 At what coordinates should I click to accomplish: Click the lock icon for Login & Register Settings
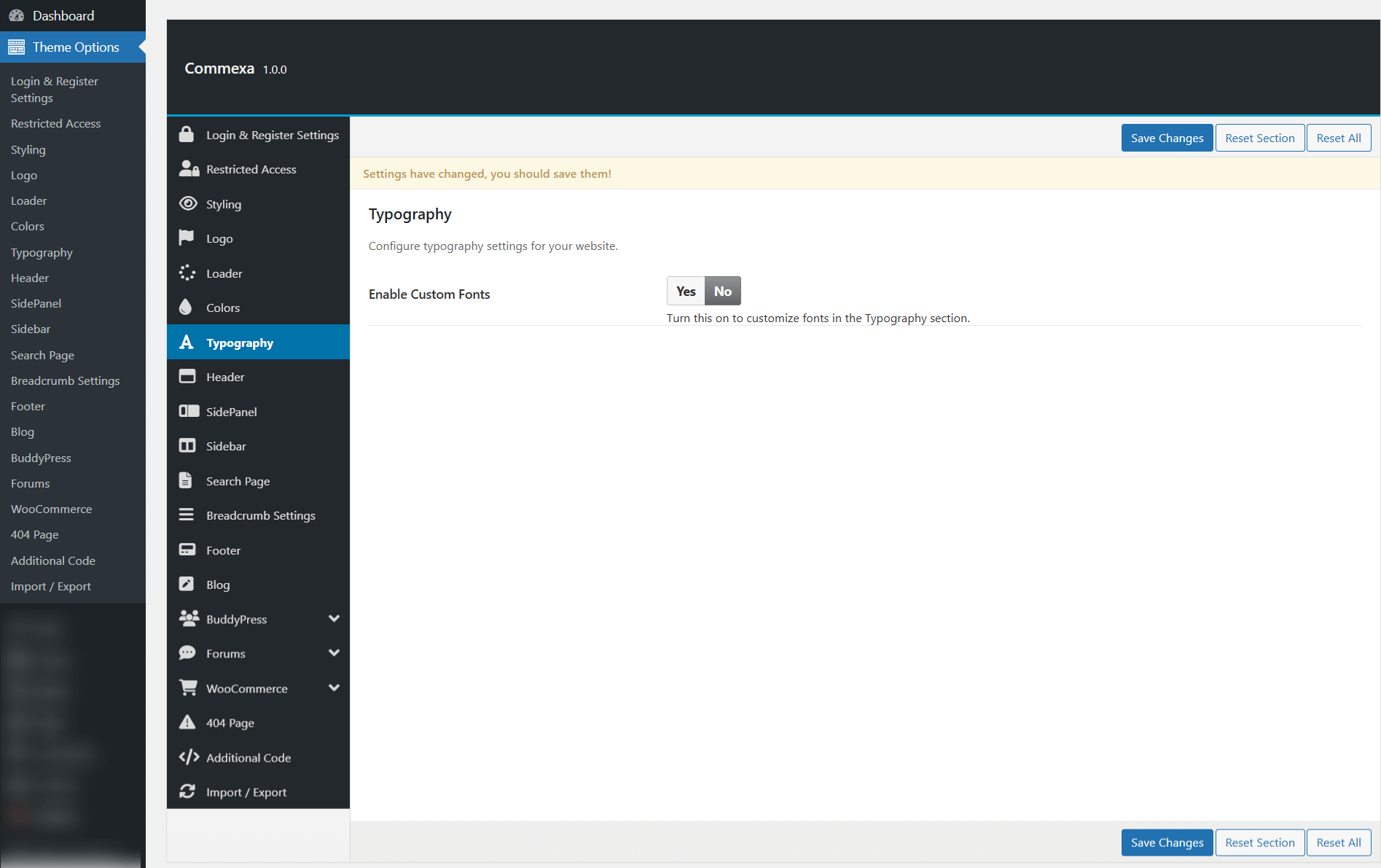coord(187,135)
